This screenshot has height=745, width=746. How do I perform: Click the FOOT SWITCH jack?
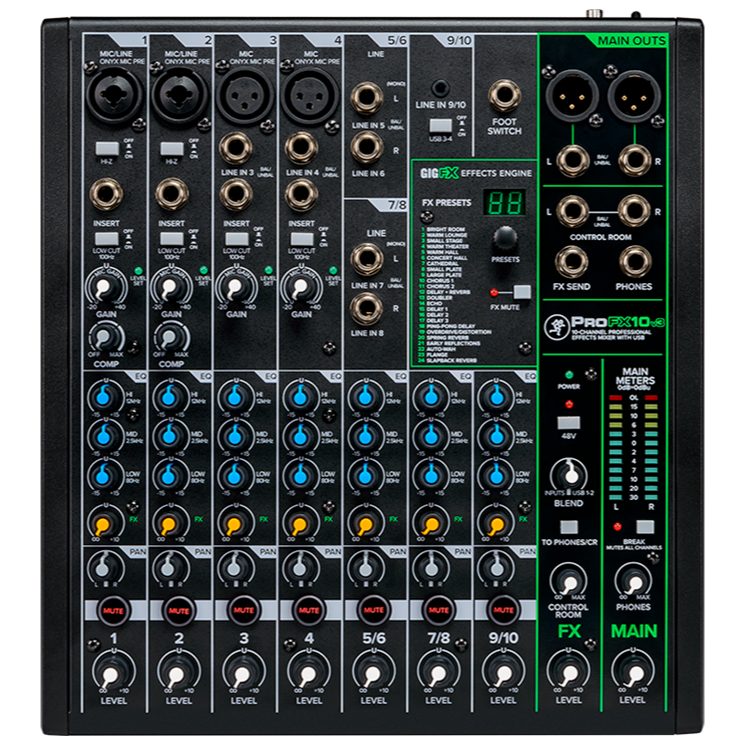pyautogui.click(x=504, y=98)
